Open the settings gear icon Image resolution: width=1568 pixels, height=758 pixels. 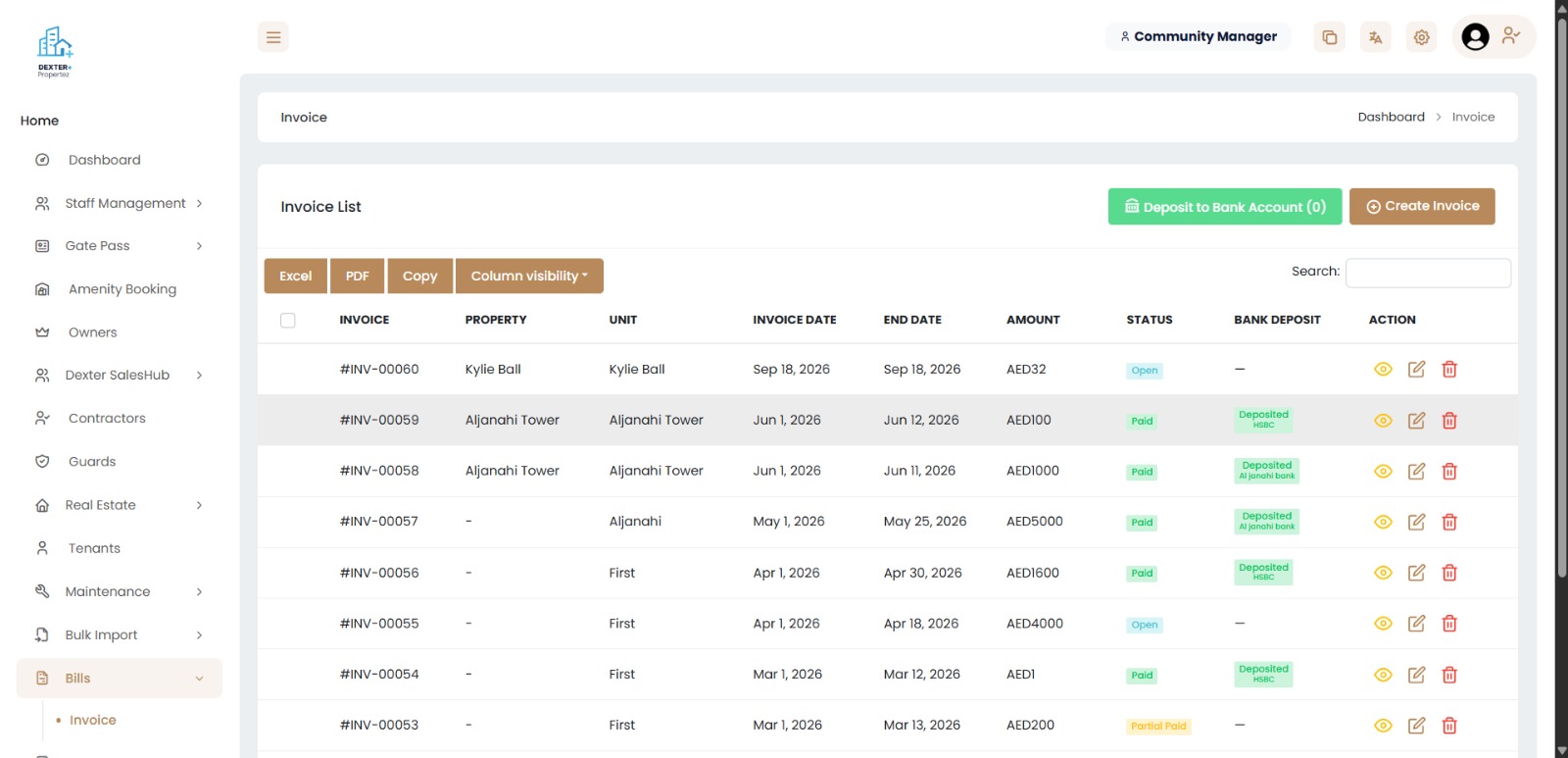[x=1421, y=37]
